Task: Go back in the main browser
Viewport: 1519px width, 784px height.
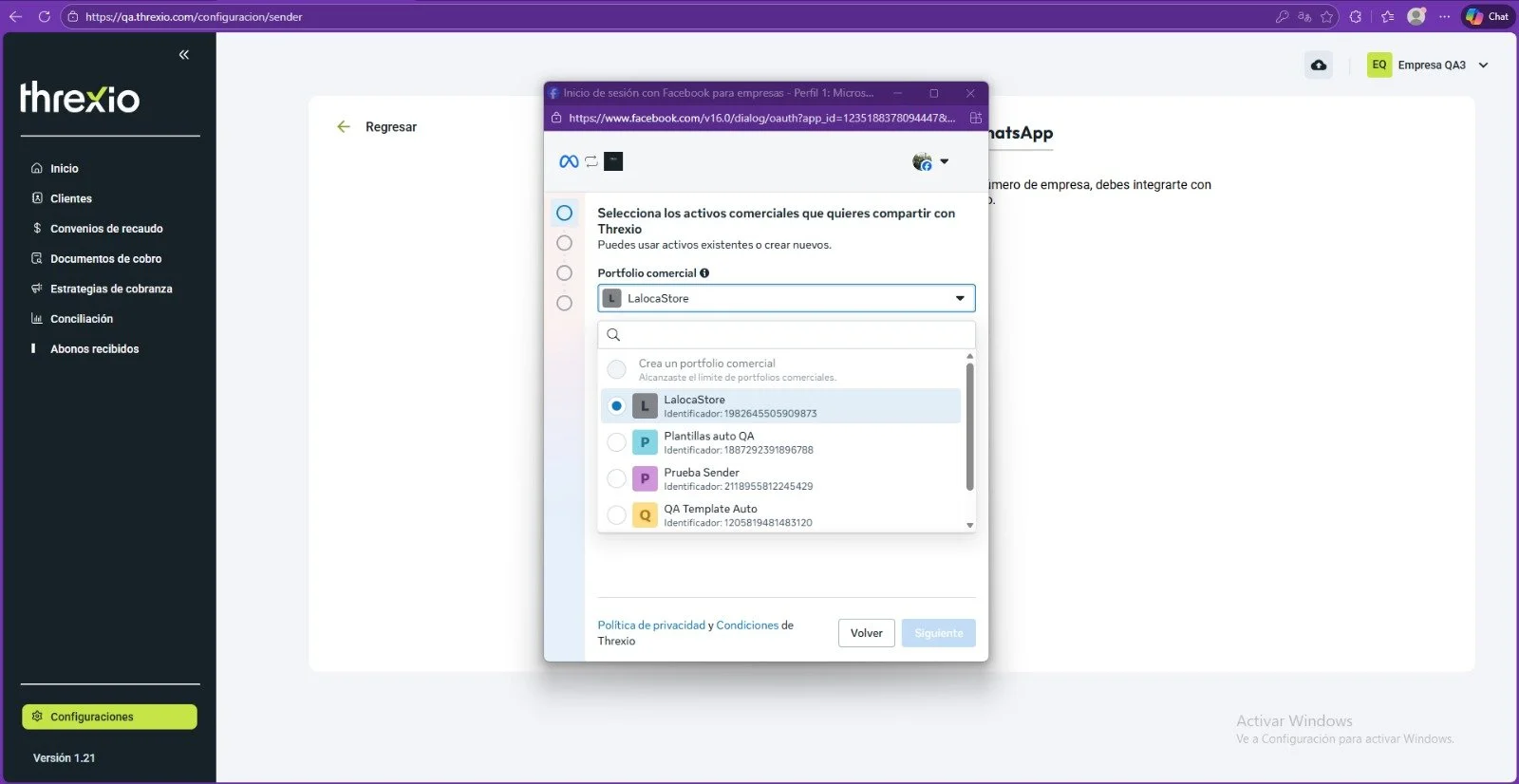Action: [x=15, y=16]
